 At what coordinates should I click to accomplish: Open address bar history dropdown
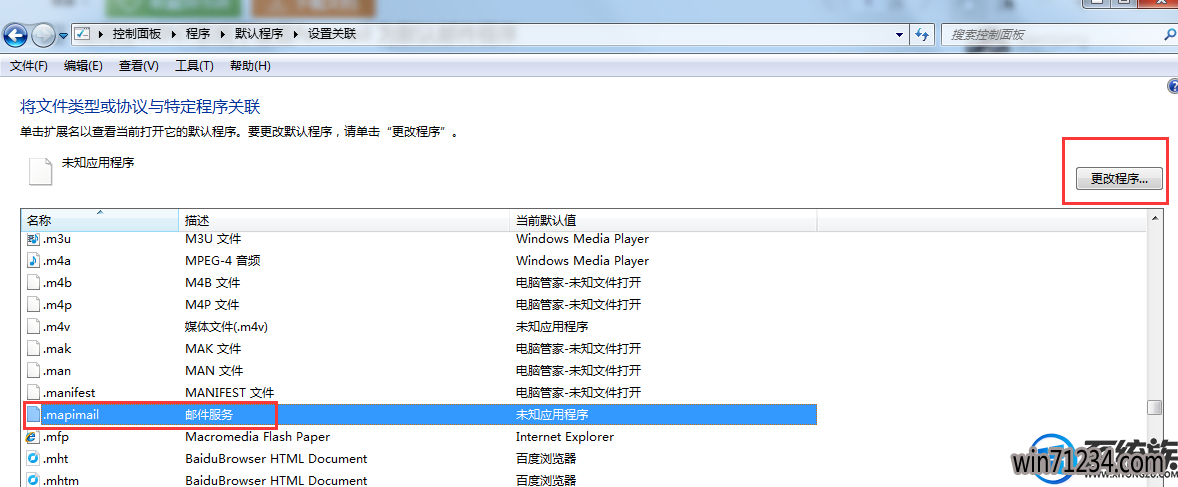click(899, 35)
